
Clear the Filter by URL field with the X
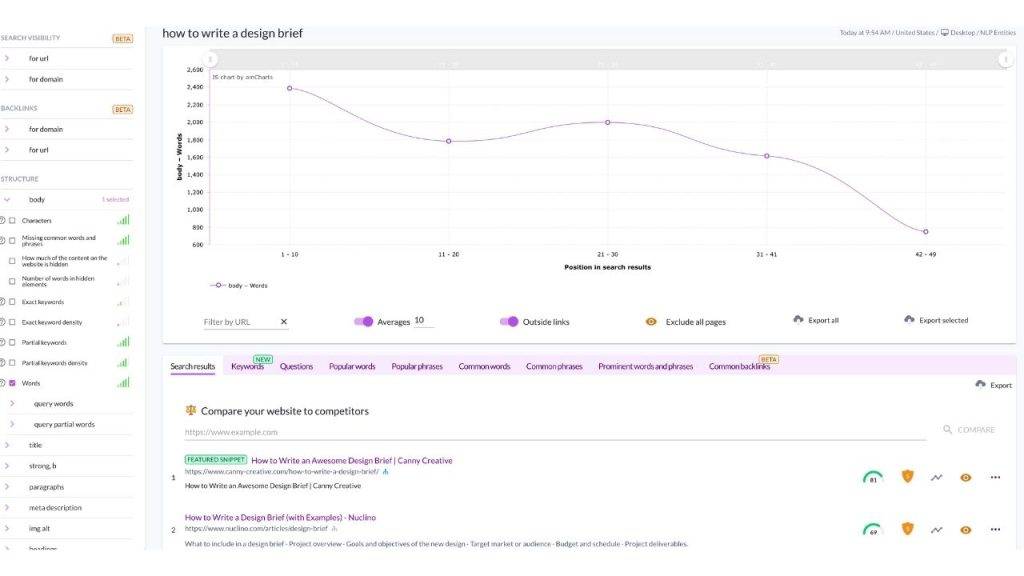(283, 321)
